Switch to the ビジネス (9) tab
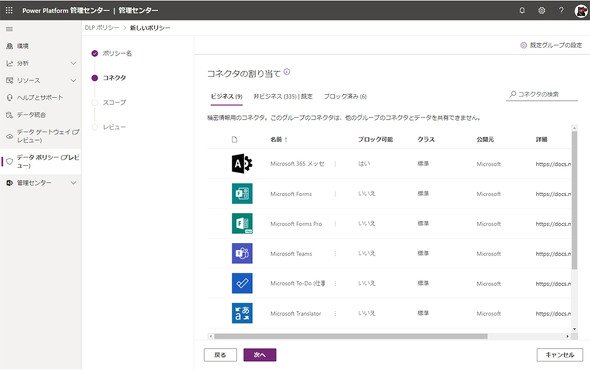This screenshot has width=590, height=371. (x=226, y=96)
